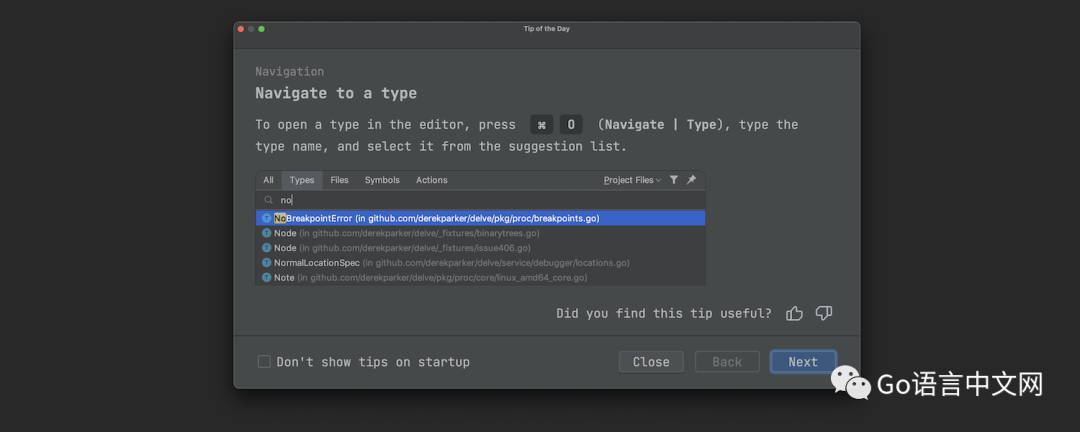
Task: Click the type icon beside NormalLocationSpec
Action: click(x=267, y=263)
